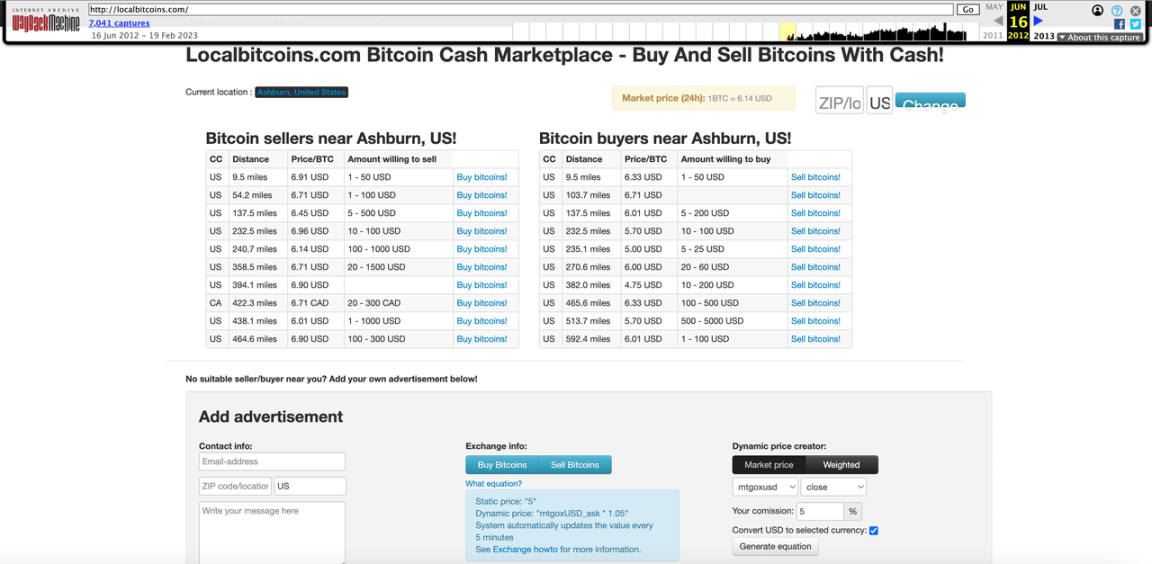This screenshot has height=564, width=1152.
Task: Click the Wayback Machine logo
Action: [46, 21]
